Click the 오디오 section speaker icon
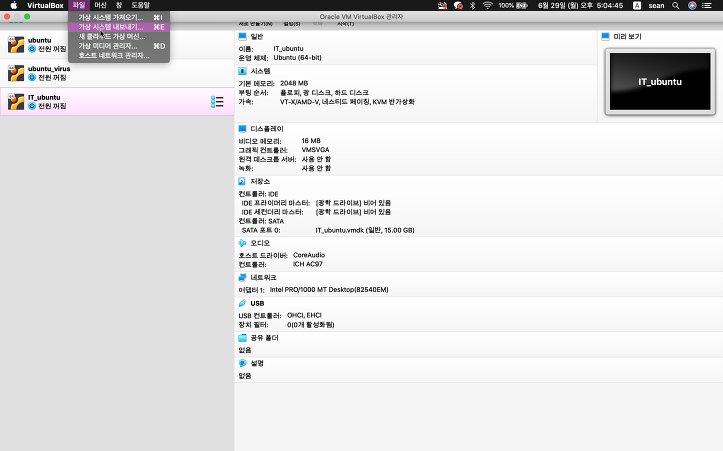This screenshot has width=723, height=451. [242, 243]
